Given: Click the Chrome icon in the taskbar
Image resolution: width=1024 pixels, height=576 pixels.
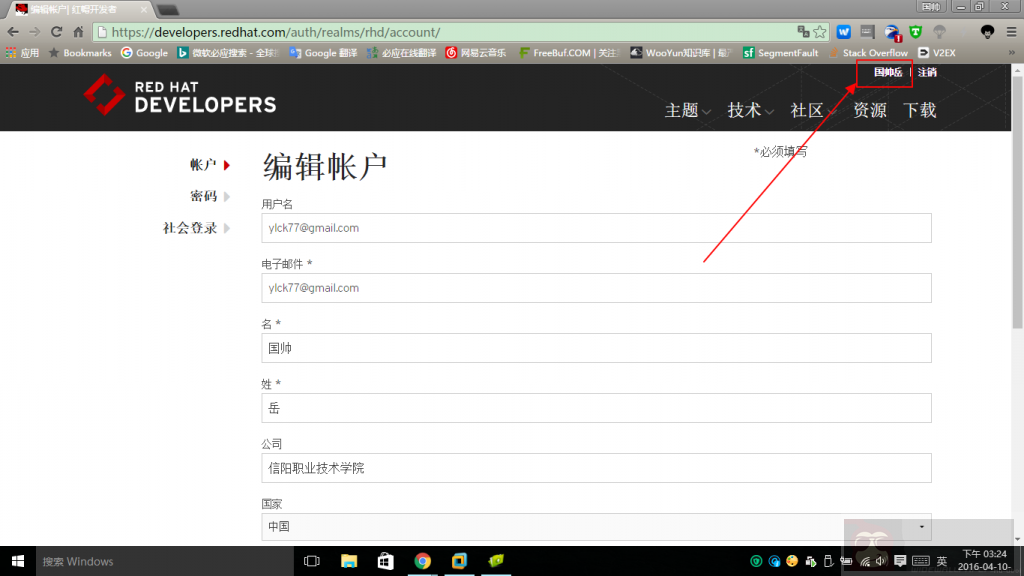Looking at the screenshot, I should pyautogui.click(x=422, y=562).
